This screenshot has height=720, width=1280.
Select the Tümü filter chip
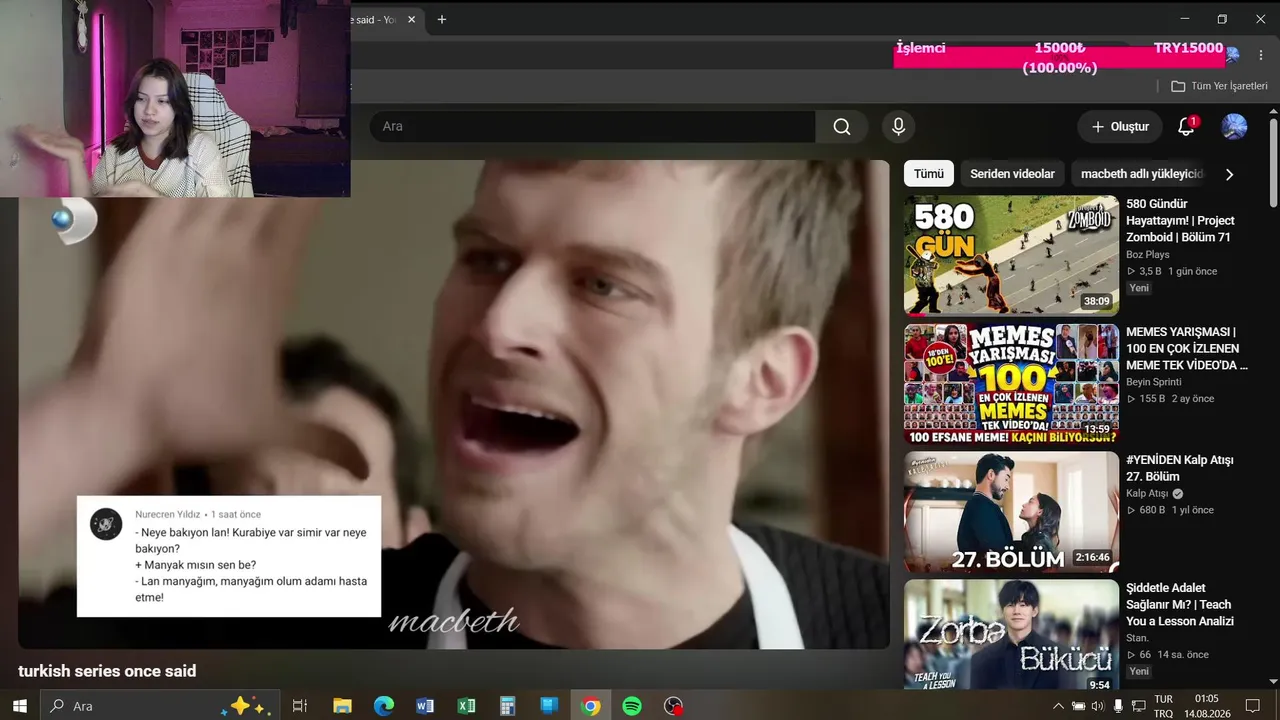tap(928, 174)
